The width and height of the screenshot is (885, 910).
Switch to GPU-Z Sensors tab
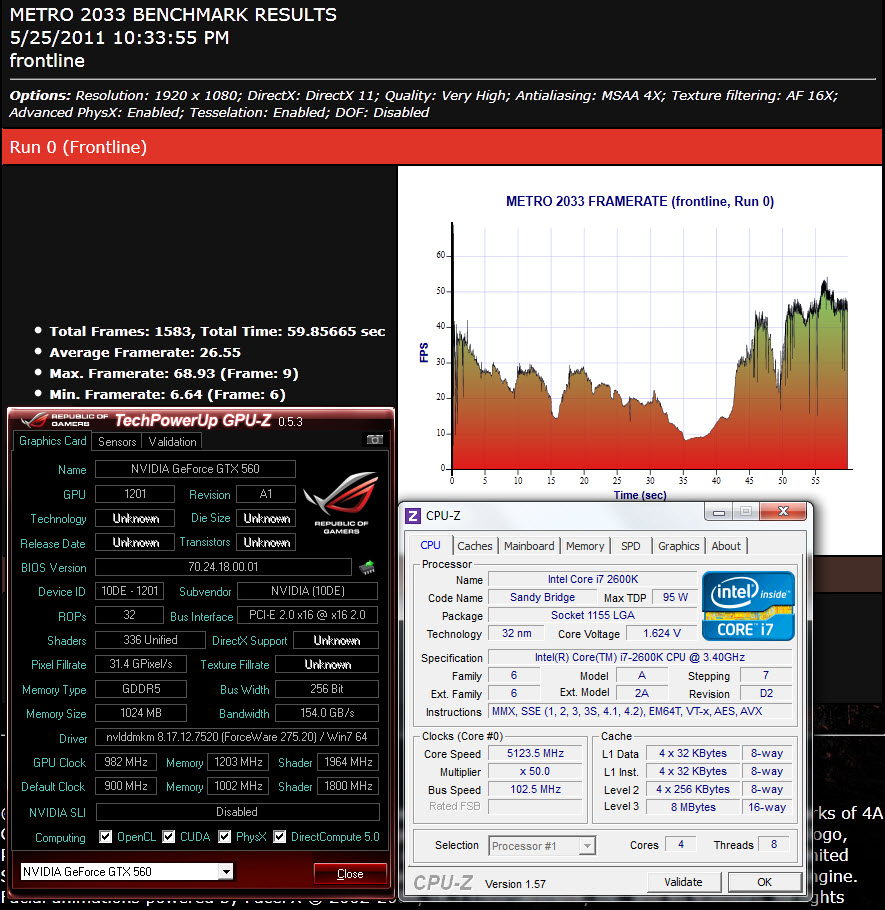117,442
